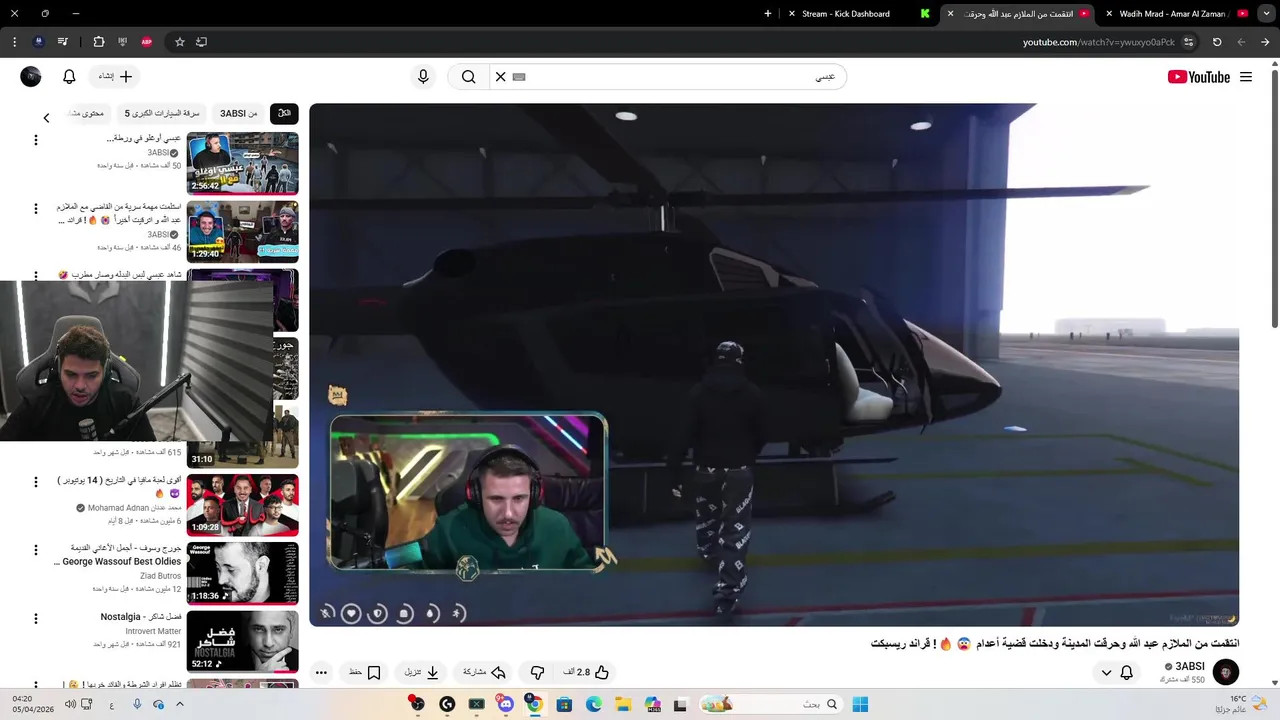Screen dimensions: 1280x720
Task: Select the 'الكل' filter chip
Action: (x=284, y=114)
